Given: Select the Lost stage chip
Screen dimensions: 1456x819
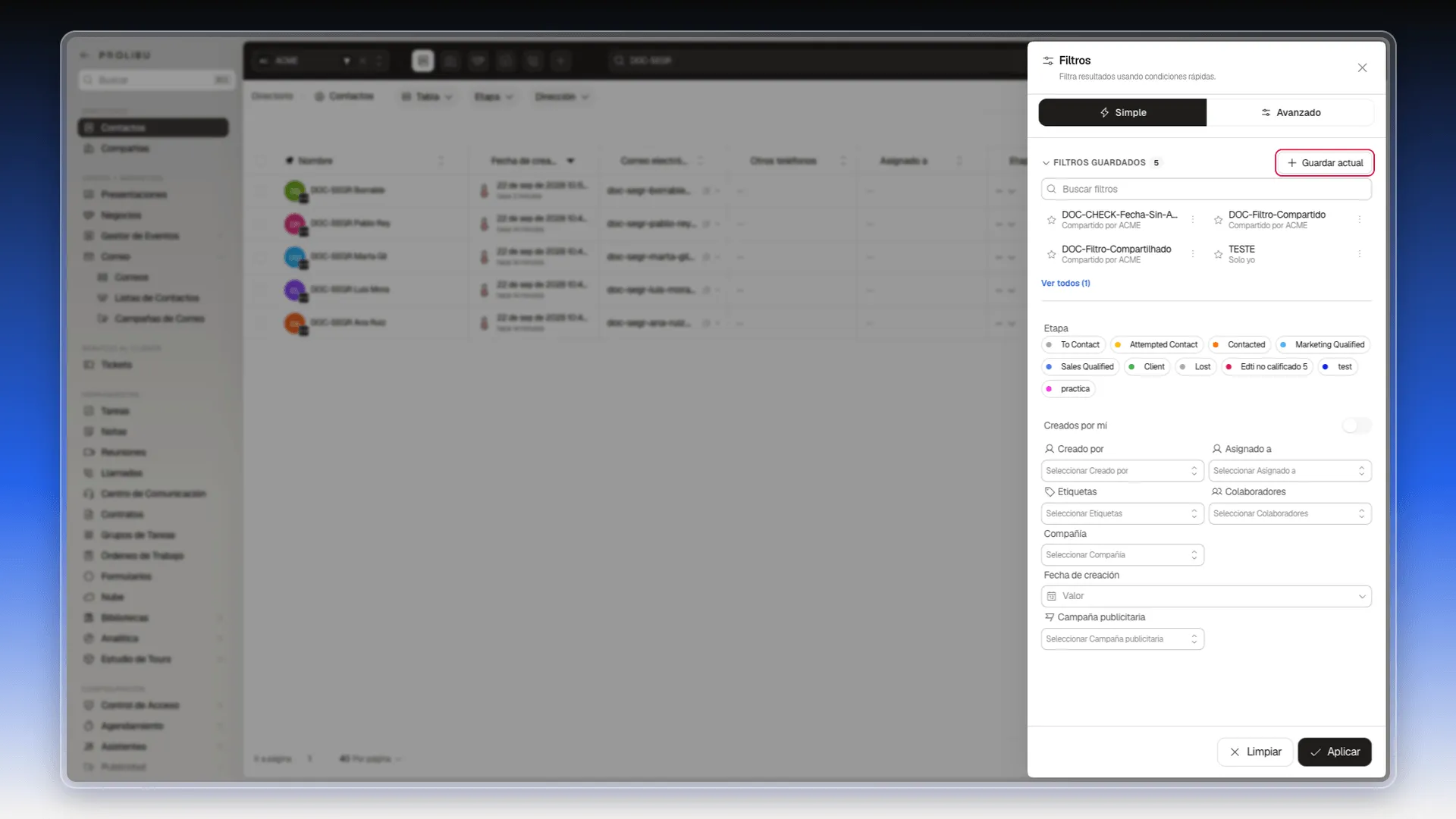Looking at the screenshot, I should (1195, 367).
